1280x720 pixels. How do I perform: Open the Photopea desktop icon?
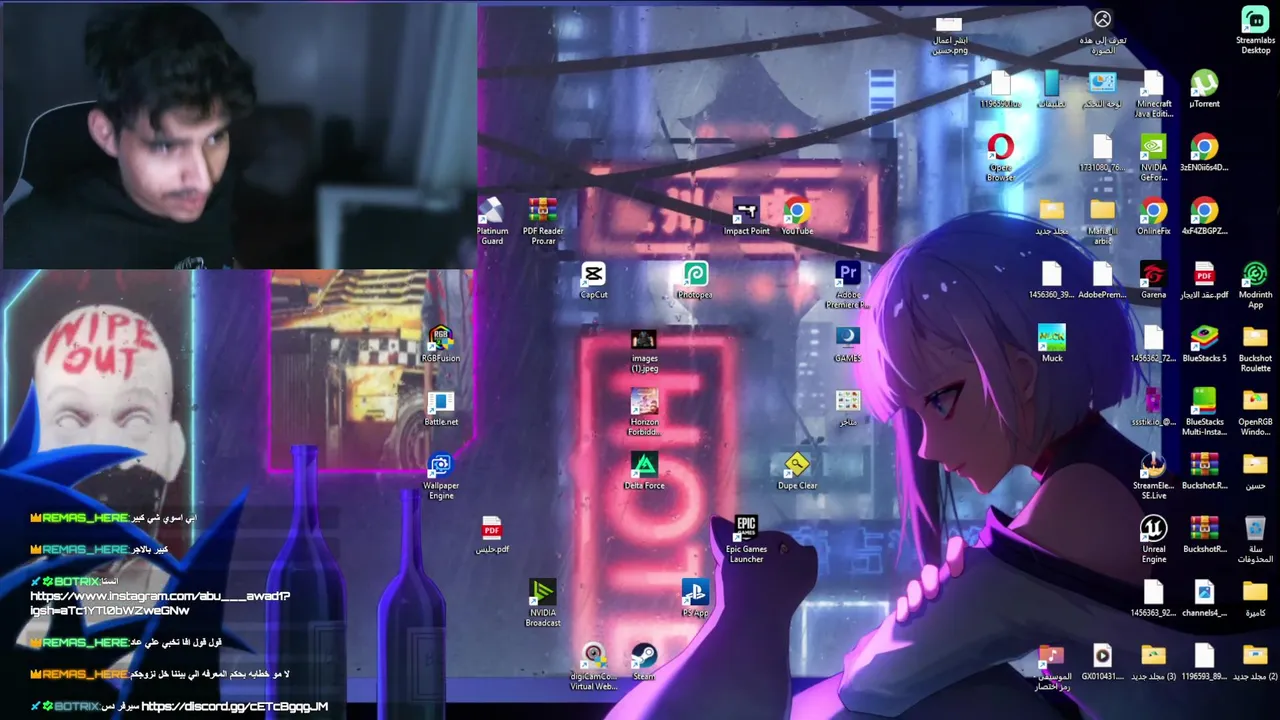point(695,280)
